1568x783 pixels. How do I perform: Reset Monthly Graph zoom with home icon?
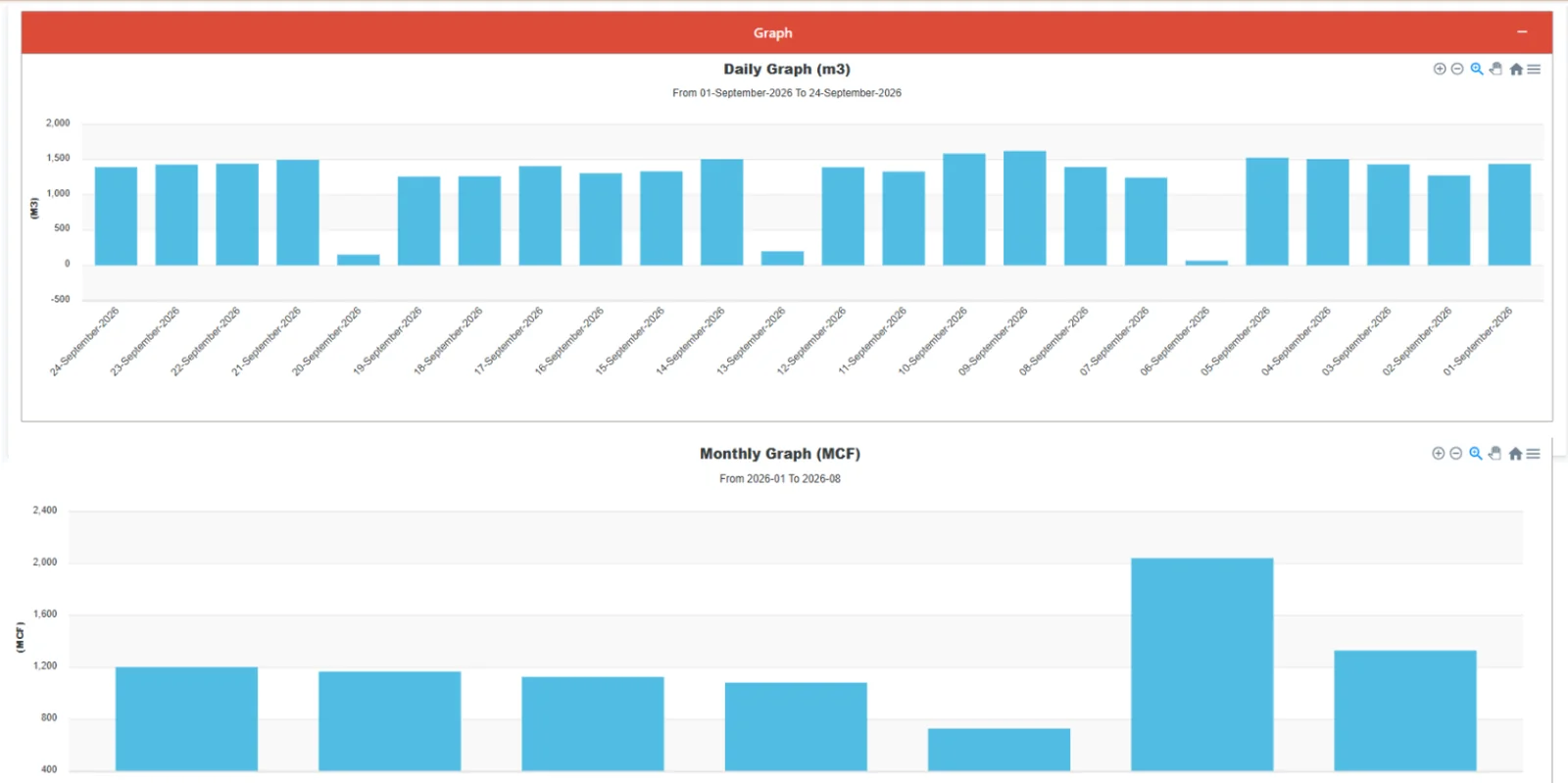1515,453
